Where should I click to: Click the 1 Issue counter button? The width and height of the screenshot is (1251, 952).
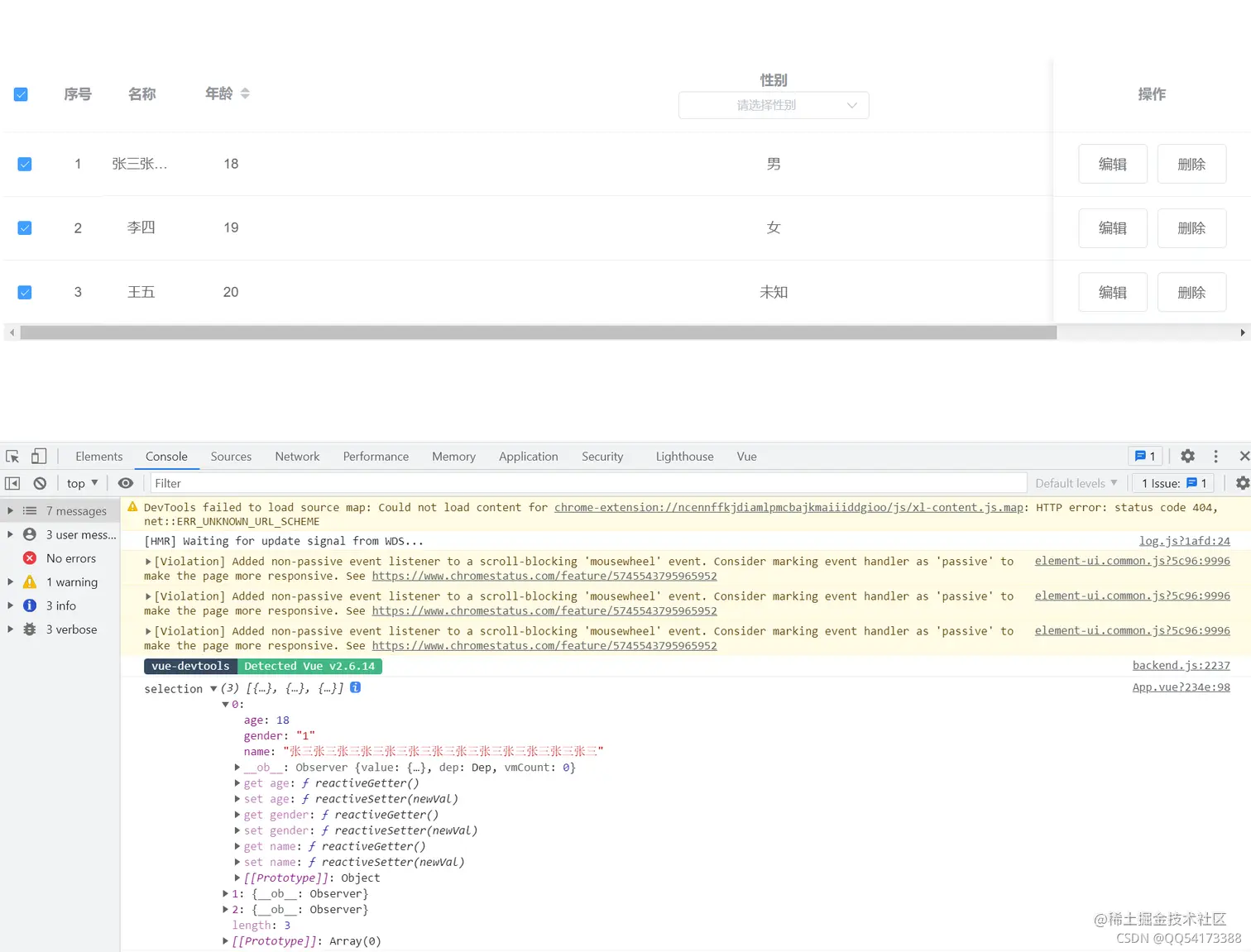(1174, 483)
